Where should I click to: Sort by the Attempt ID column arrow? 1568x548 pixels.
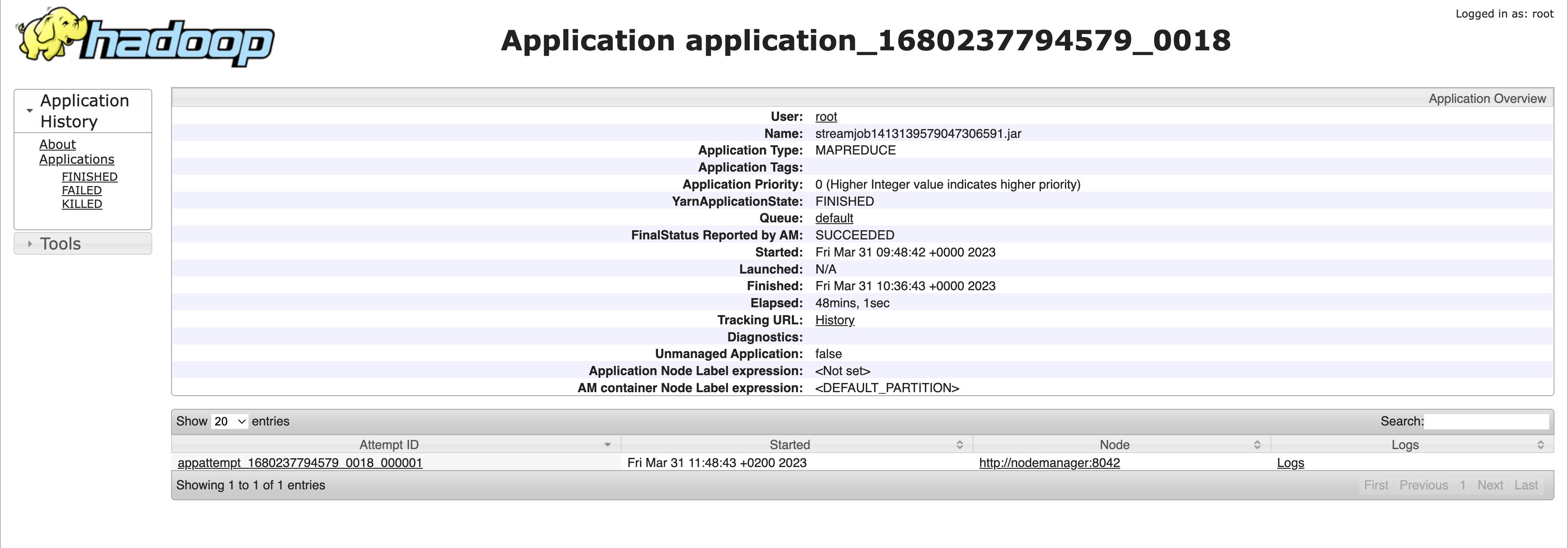[x=607, y=445]
